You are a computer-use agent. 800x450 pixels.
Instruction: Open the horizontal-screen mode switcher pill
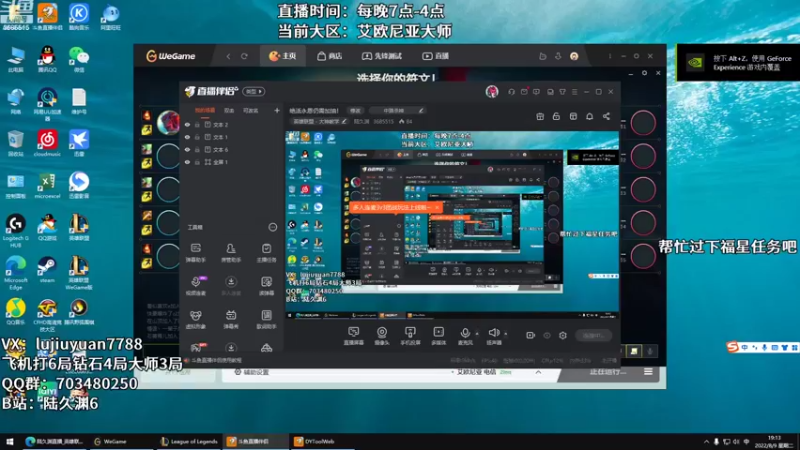click(254, 91)
